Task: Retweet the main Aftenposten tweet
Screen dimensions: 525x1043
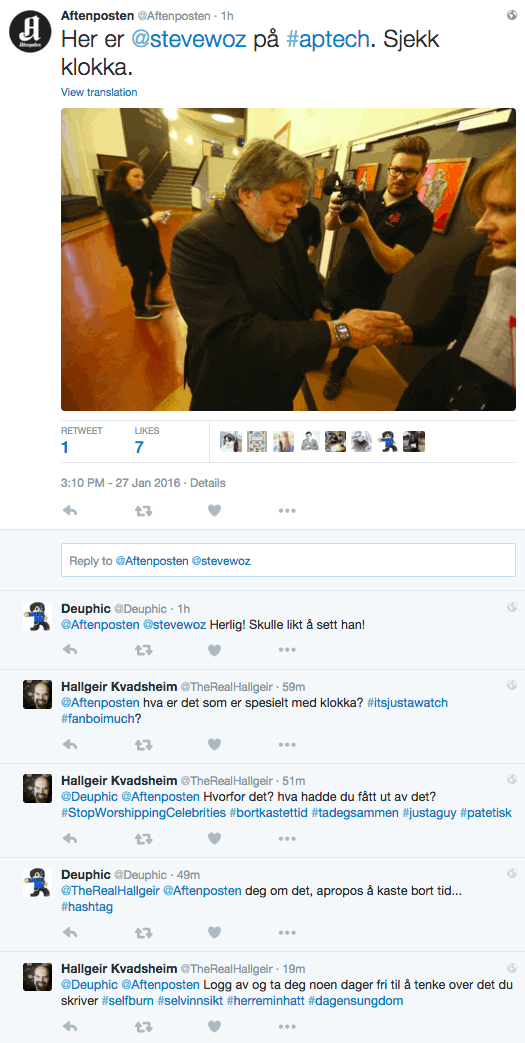Action: 144,510
